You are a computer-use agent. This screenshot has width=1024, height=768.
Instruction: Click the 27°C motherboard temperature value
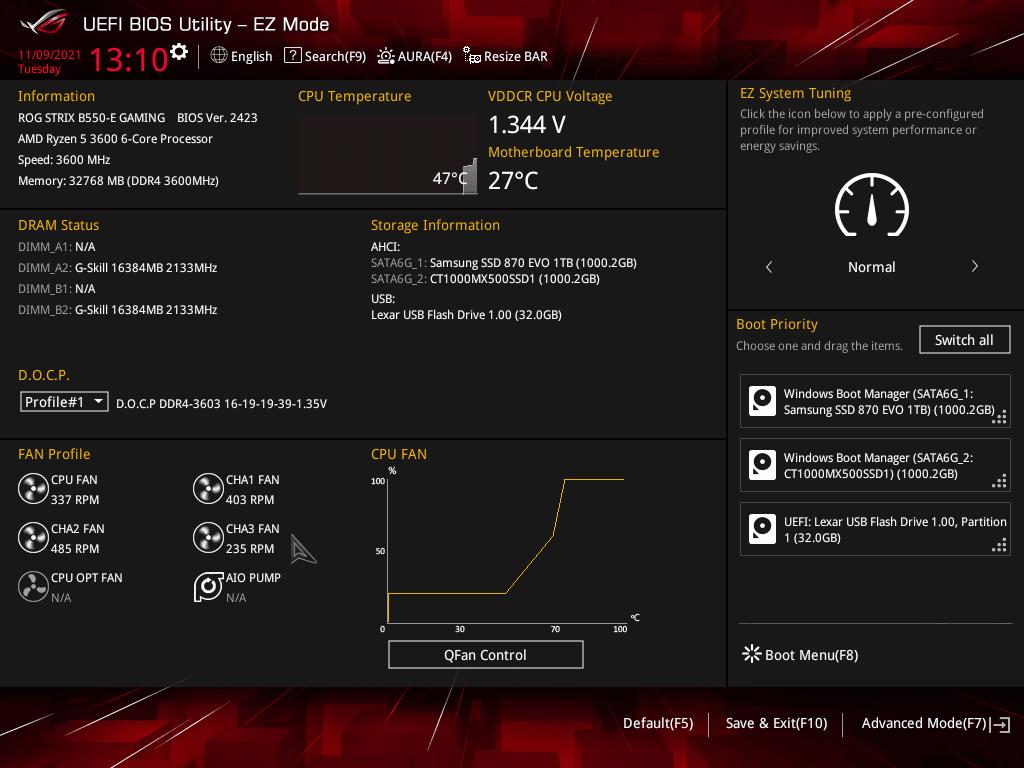(x=513, y=180)
